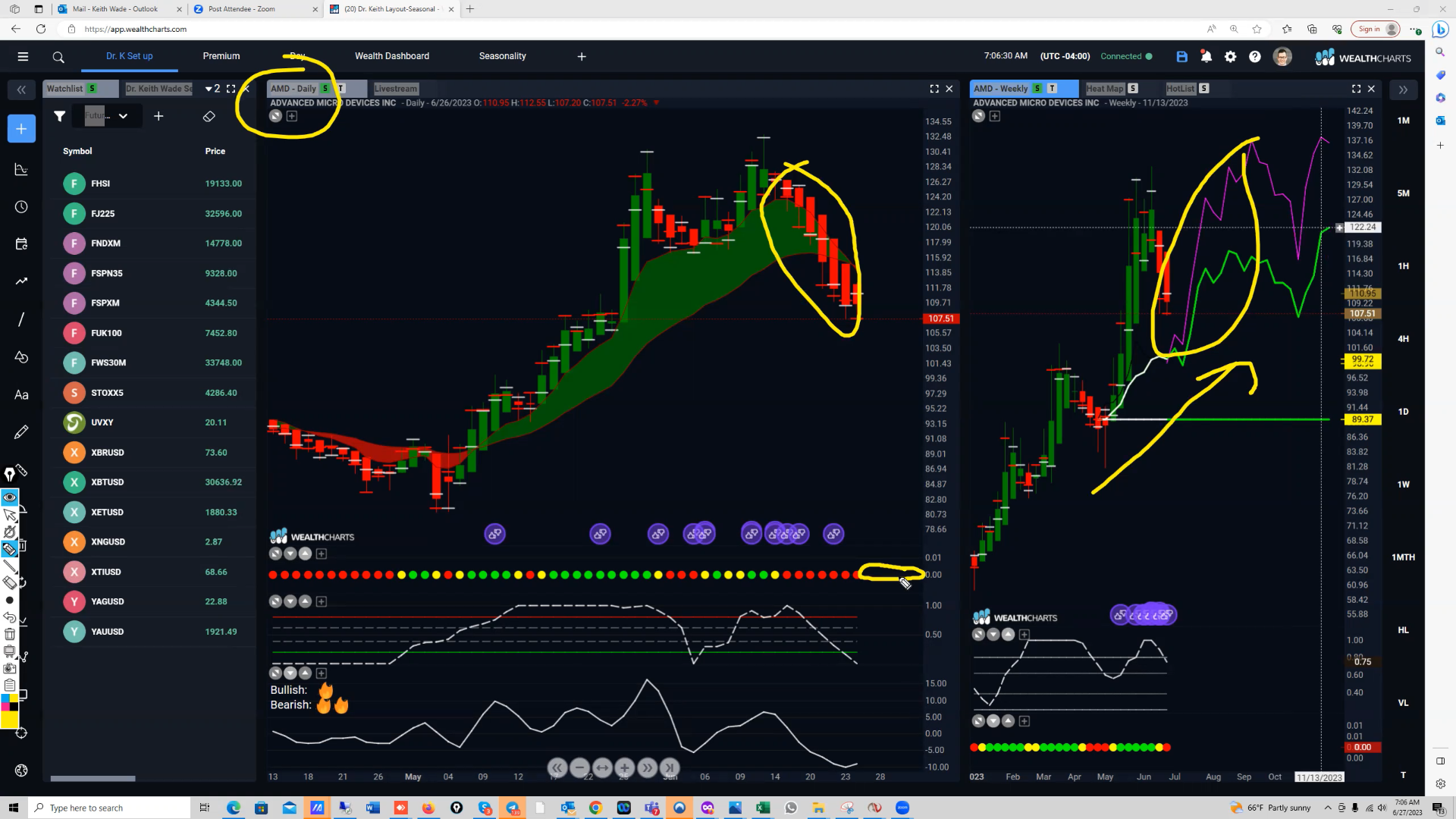Viewport: 1456px width, 819px height.
Task: Open the hamburger main menu
Action: pos(23,57)
